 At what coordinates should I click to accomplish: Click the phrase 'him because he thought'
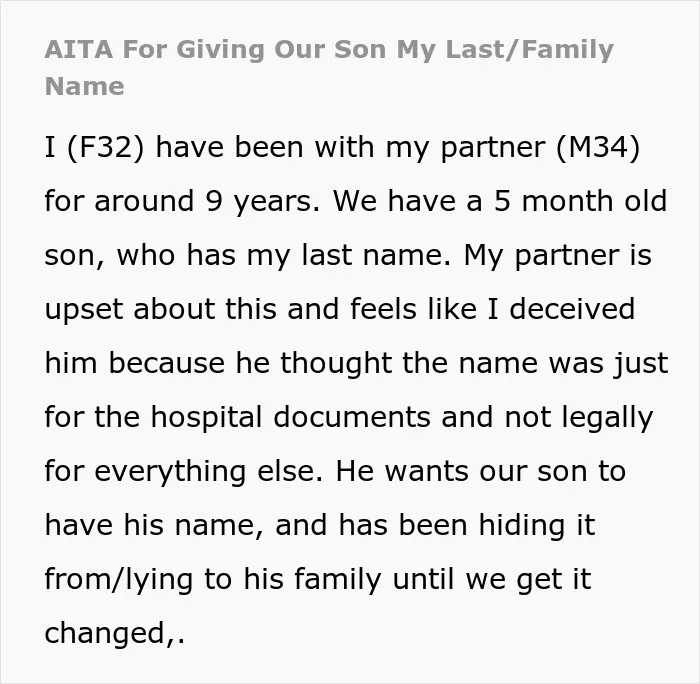218,363
